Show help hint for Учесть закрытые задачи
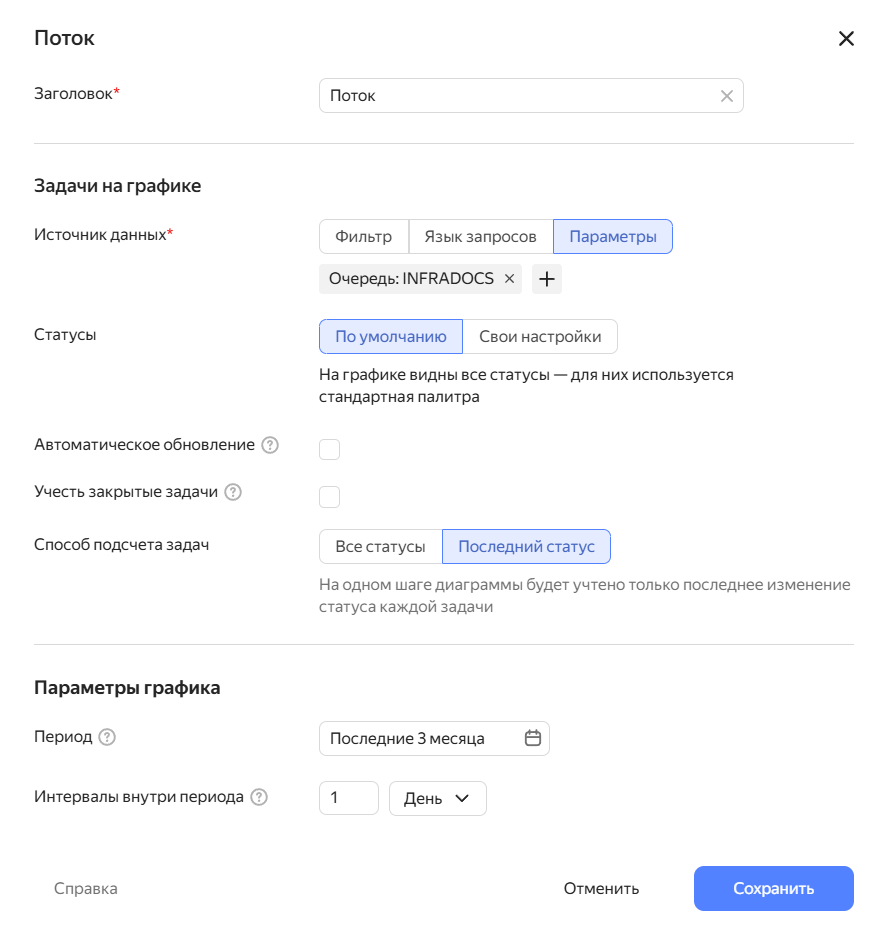Viewport: 889px width, 945px height. tap(233, 492)
